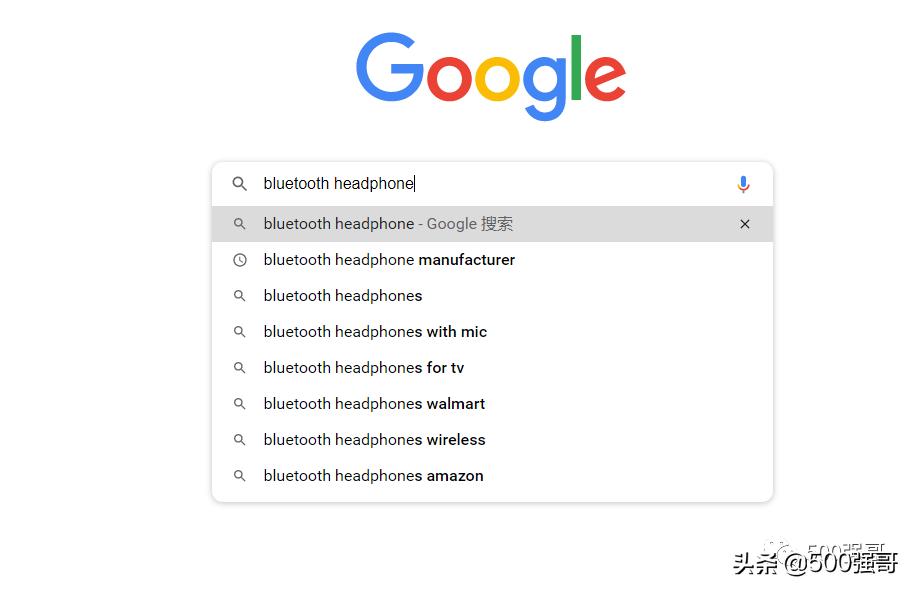Click inside the search text field

tap(550, 184)
